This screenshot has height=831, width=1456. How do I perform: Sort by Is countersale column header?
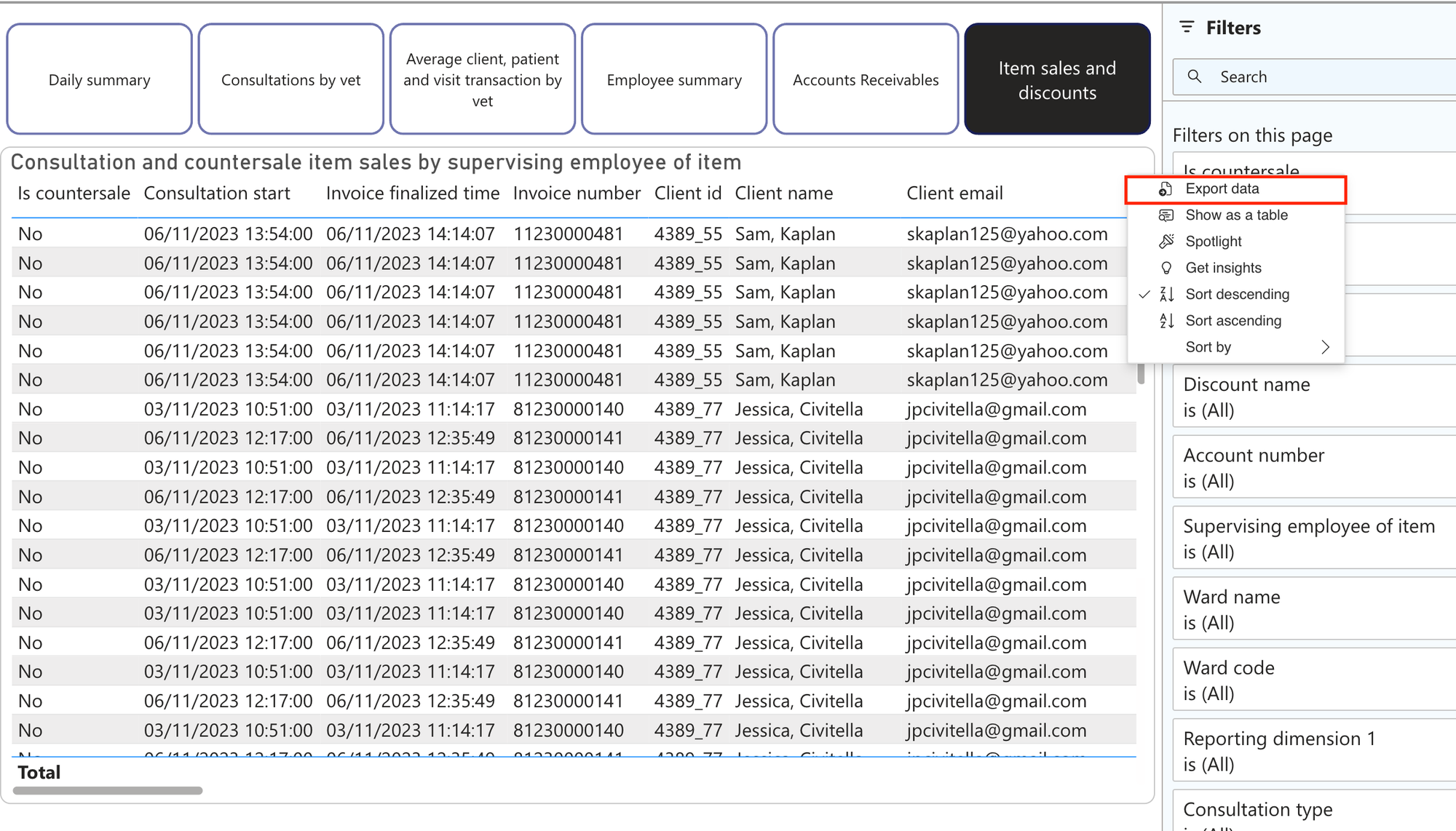coord(74,194)
